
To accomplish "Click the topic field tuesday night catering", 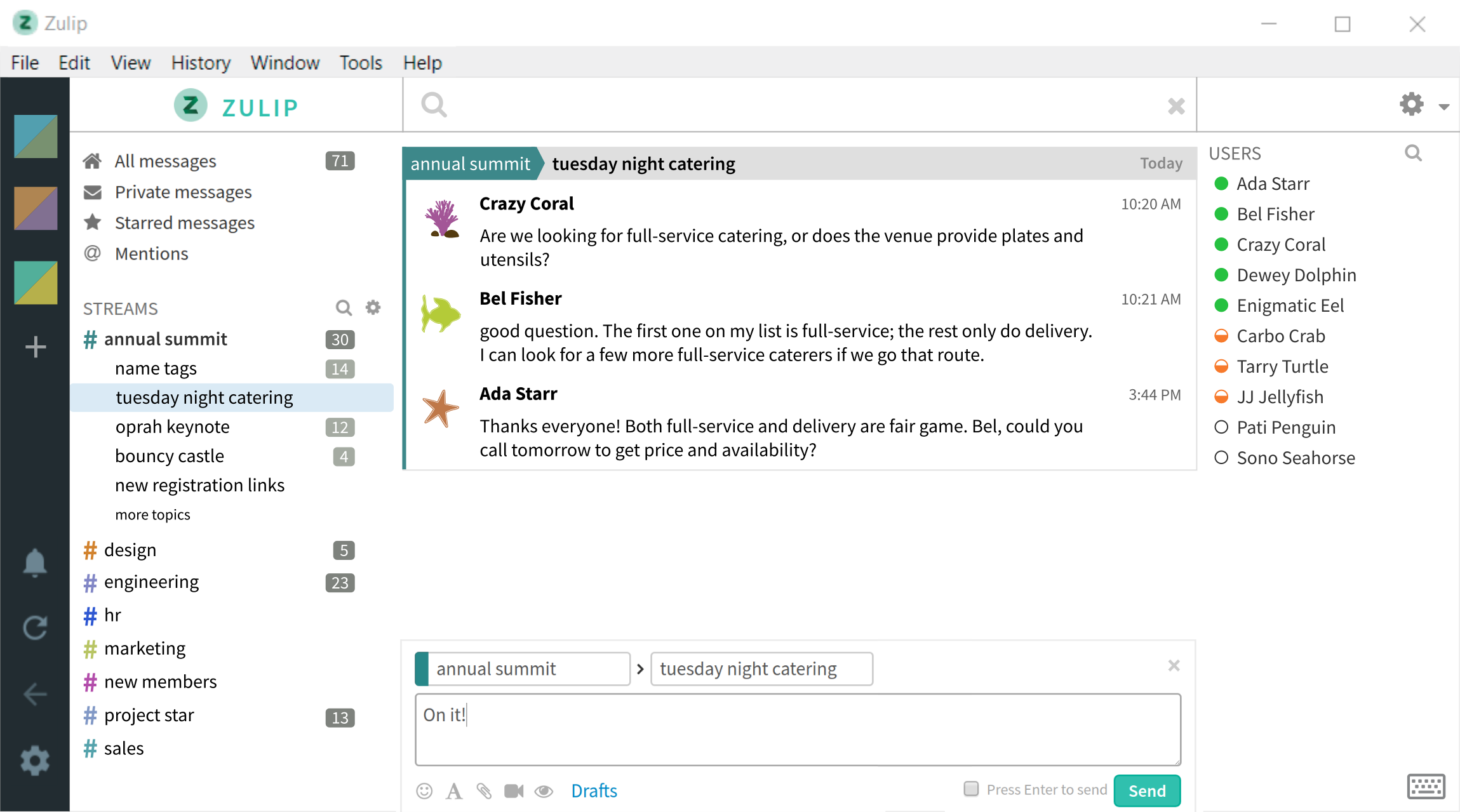I will coord(761,669).
